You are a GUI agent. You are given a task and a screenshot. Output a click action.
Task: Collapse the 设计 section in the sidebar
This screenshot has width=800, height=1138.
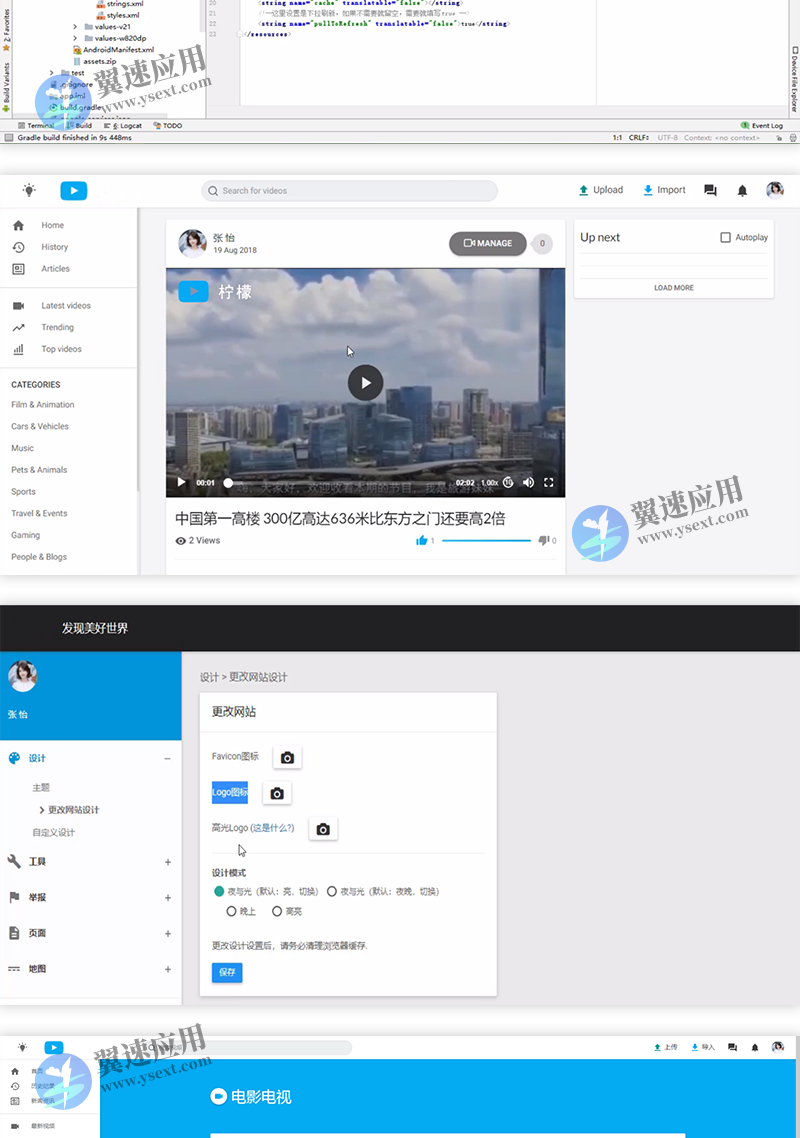(168, 758)
